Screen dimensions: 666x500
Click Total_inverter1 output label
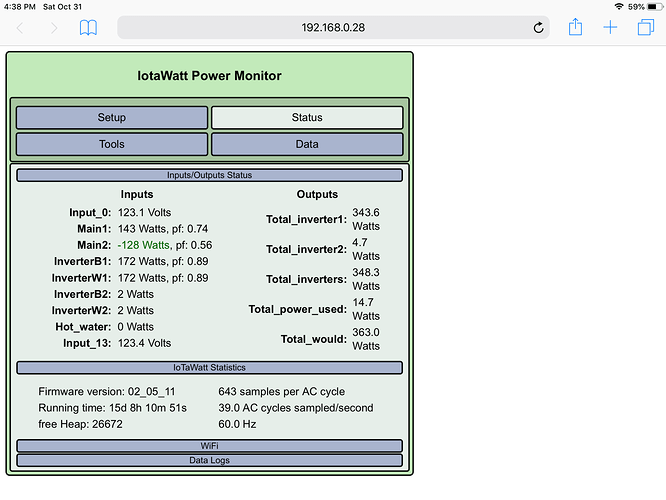[306, 219]
